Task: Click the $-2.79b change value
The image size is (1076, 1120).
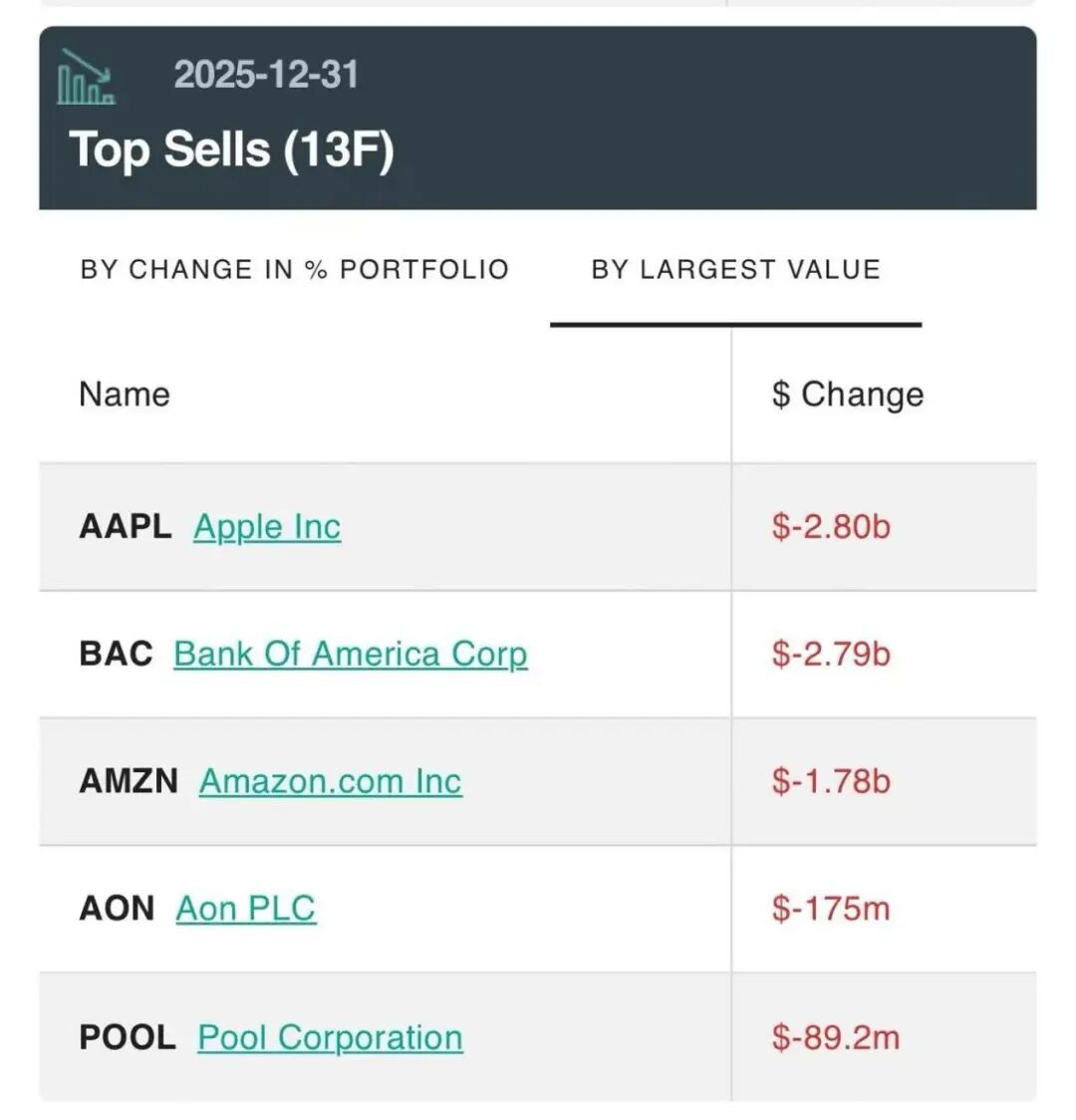Action: click(831, 654)
